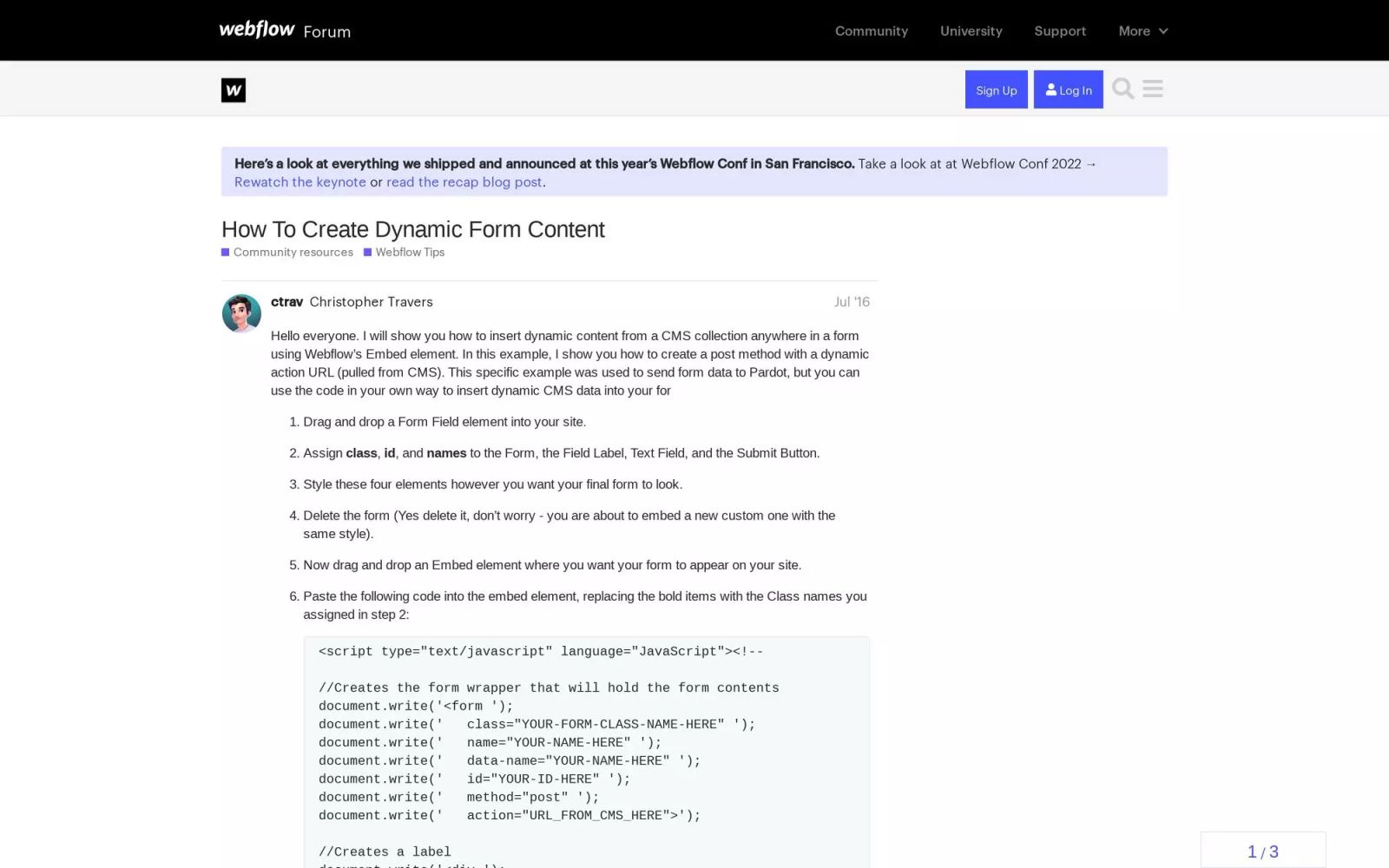
Task: Follow the Webflow Conf 2022 link
Action: [x=978, y=163]
